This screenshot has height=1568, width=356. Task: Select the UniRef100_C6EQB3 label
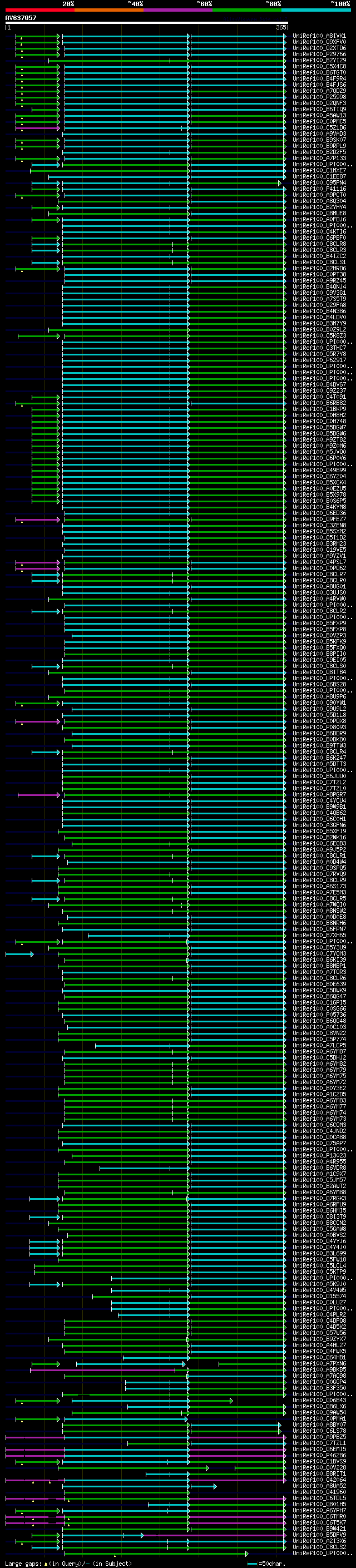point(319,843)
